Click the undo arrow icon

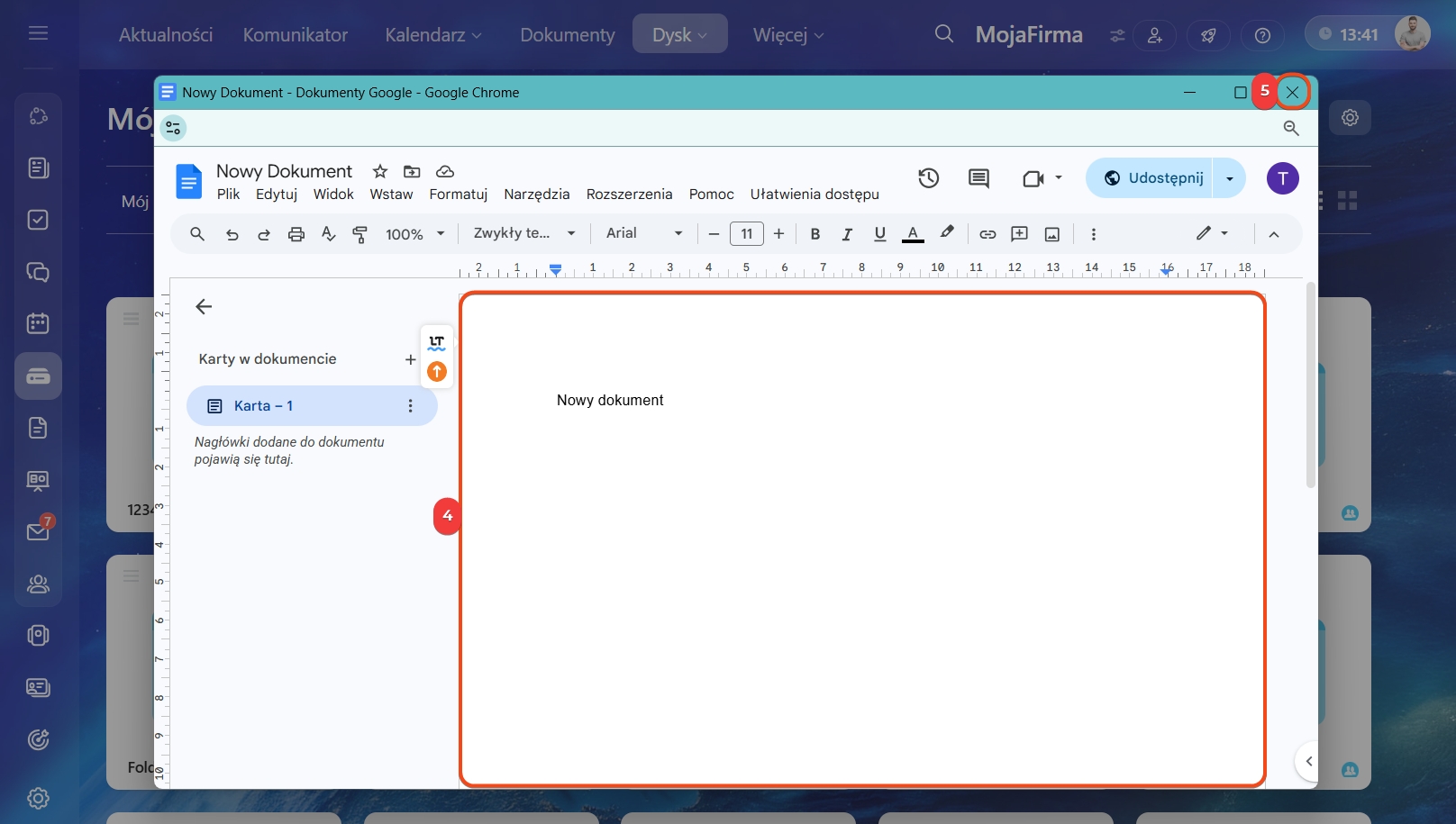232,234
